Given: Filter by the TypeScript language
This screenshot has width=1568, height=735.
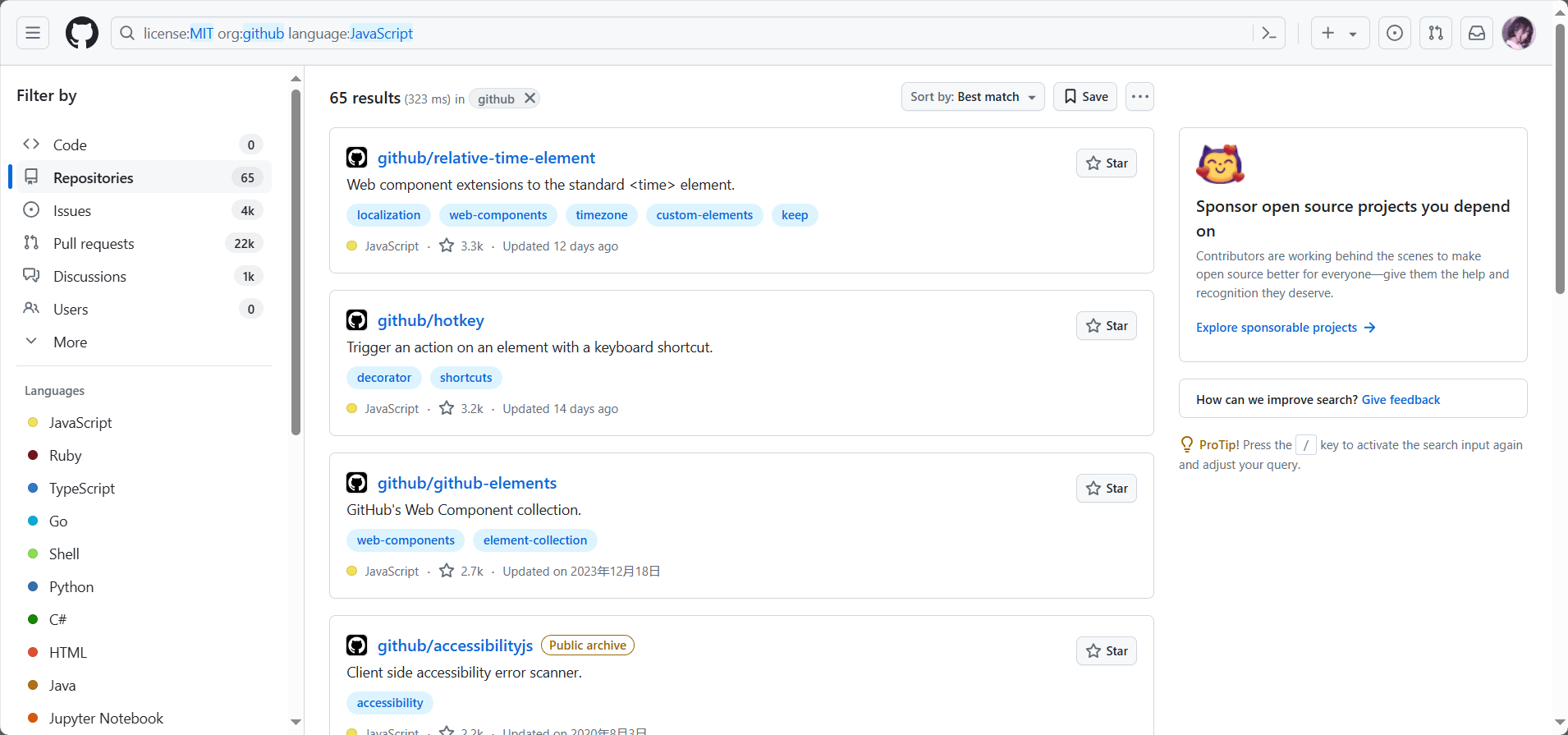Looking at the screenshot, I should pyautogui.click(x=81, y=488).
